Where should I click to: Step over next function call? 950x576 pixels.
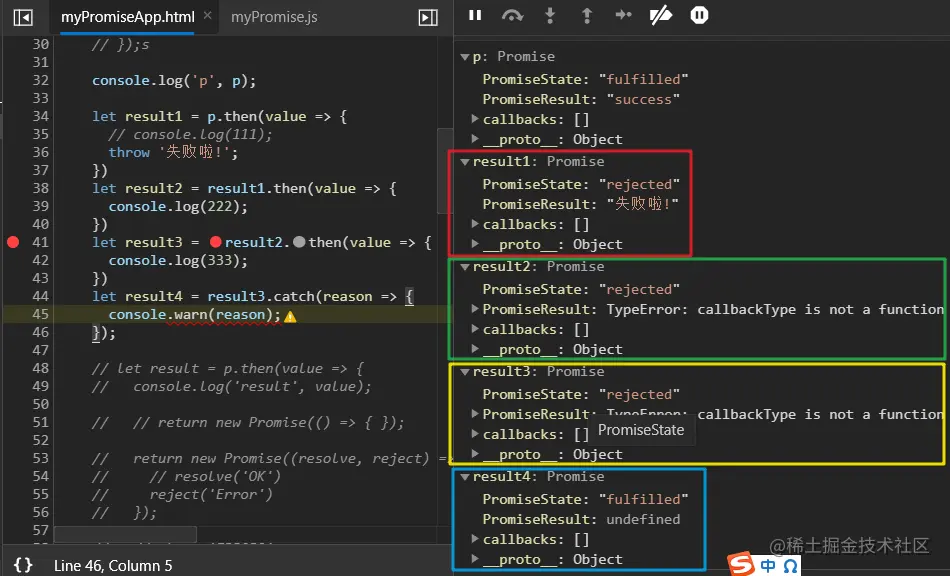[x=513, y=15]
